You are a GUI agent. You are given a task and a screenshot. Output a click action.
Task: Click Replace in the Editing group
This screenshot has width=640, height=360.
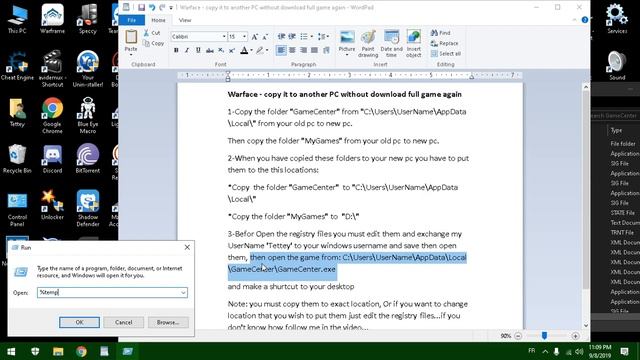pos(444,43)
